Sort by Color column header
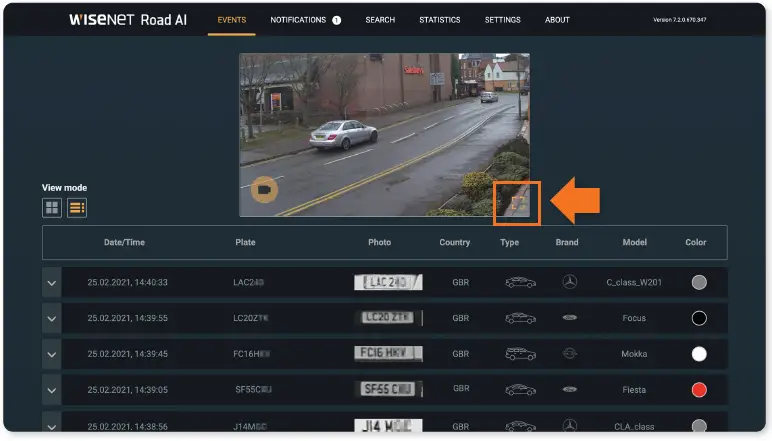Viewport: 772px width, 441px height. (x=696, y=242)
